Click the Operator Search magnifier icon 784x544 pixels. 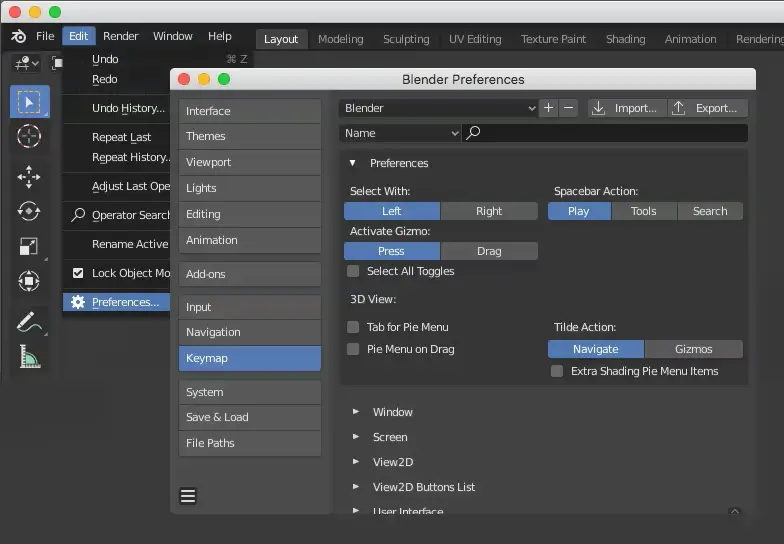pos(78,214)
